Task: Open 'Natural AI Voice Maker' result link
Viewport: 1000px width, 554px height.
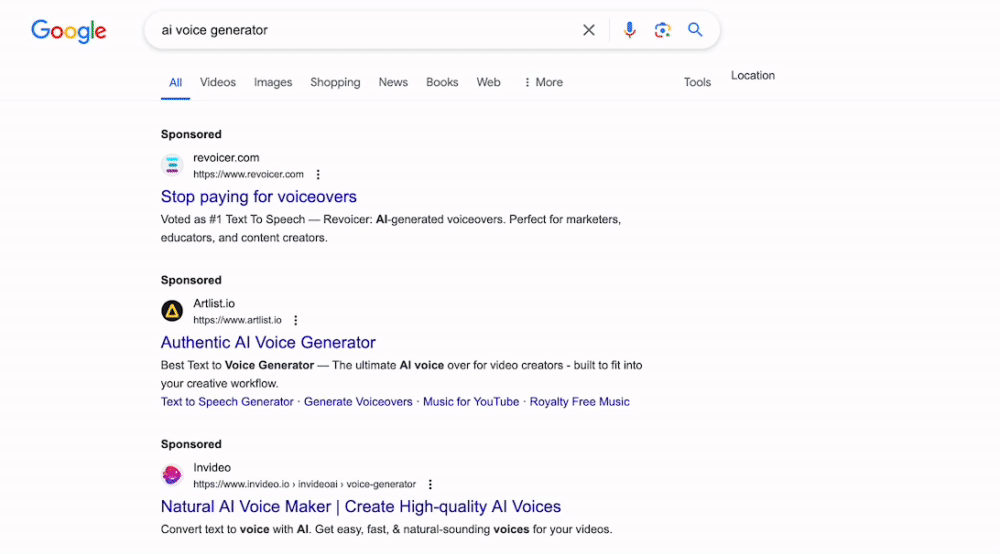Action: tap(361, 506)
